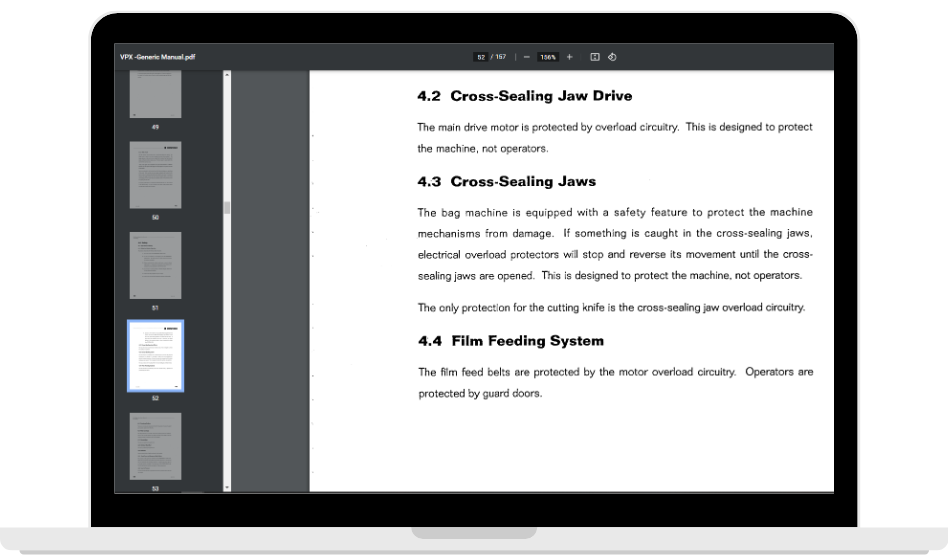The height and width of the screenshot is (556, 948).
Task: Click the 4.2 Cross-Sealing Jaw Drive heading
Action: pyautogui.click(x=524, y=97)
